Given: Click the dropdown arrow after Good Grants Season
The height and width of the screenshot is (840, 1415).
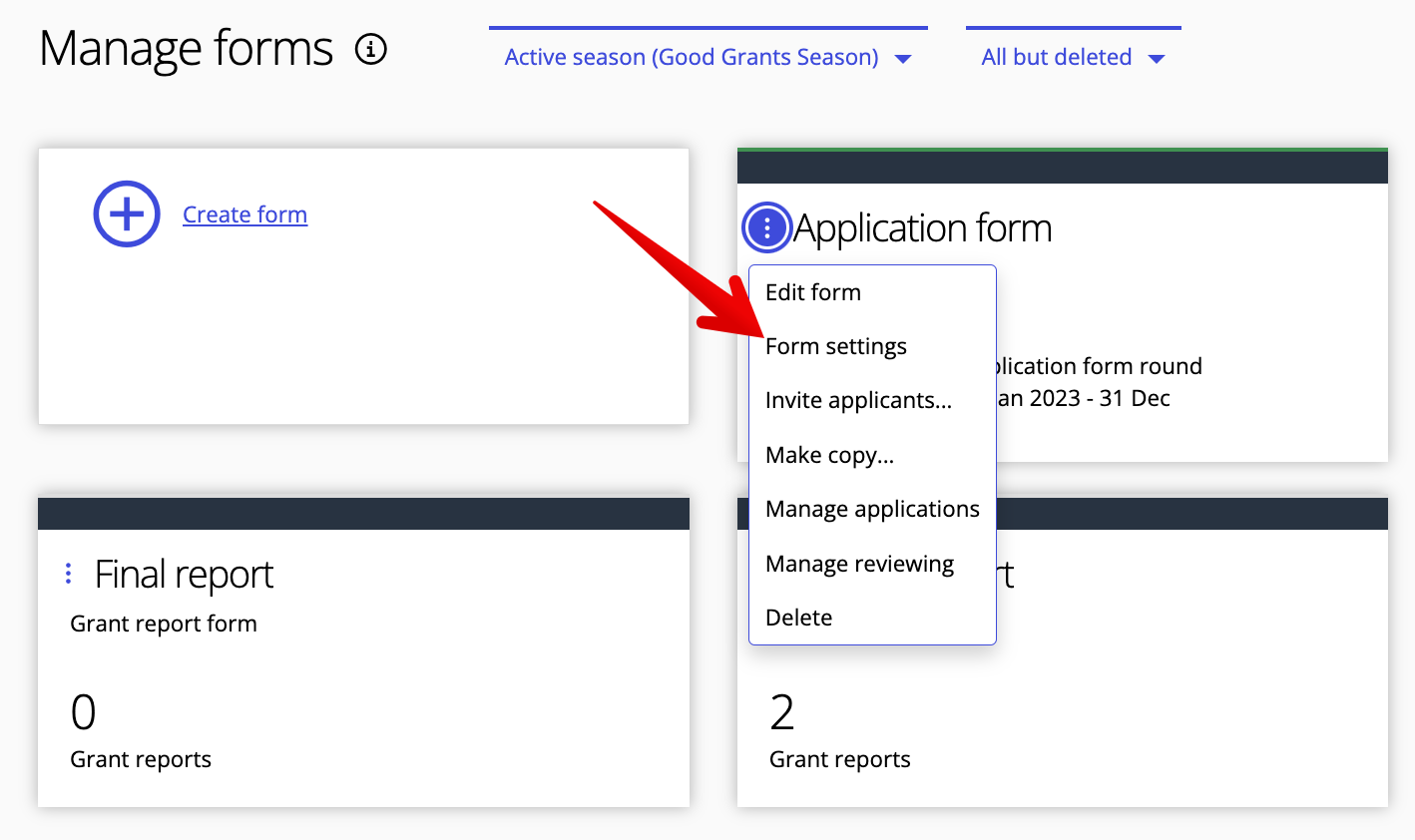Looking at the screenshot, I should tap(903, 59).
